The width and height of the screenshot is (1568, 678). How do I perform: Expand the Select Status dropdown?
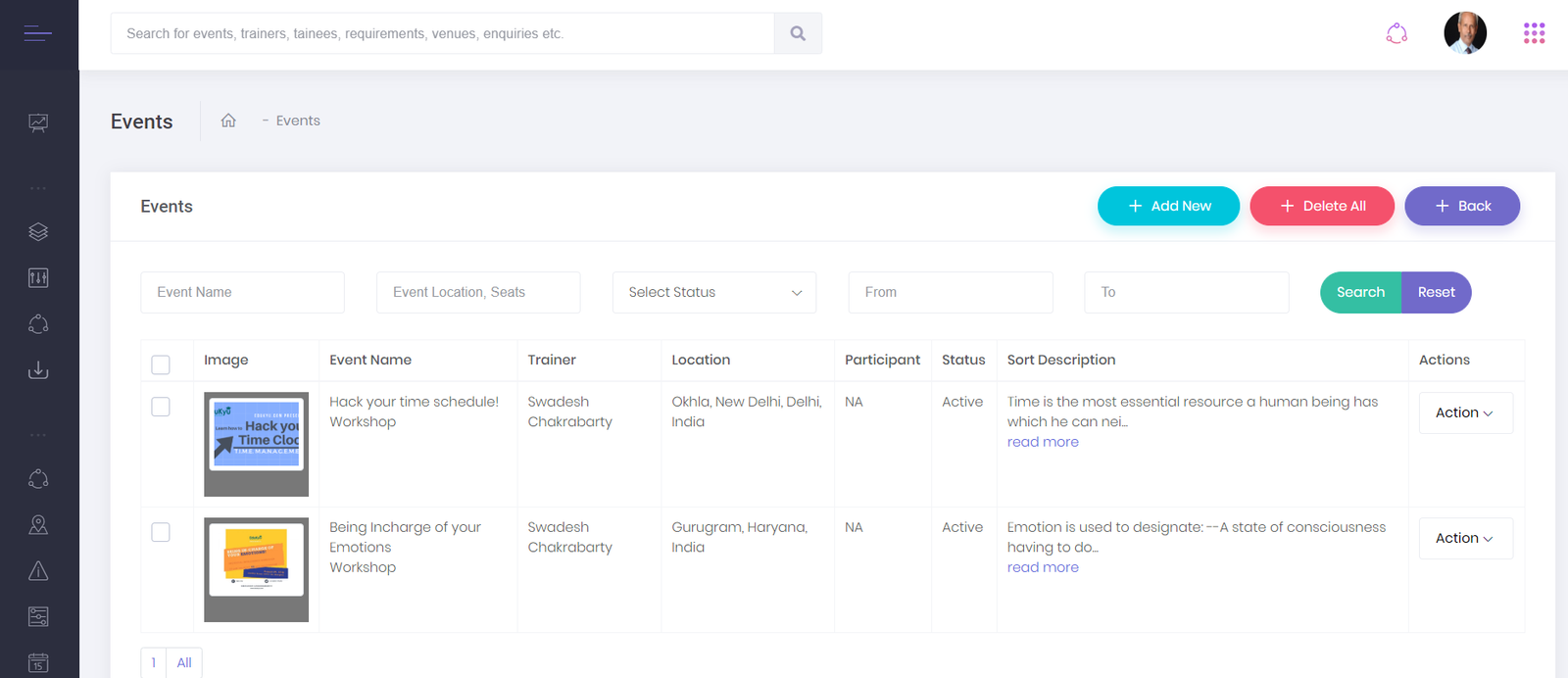(x=714, y=292)
